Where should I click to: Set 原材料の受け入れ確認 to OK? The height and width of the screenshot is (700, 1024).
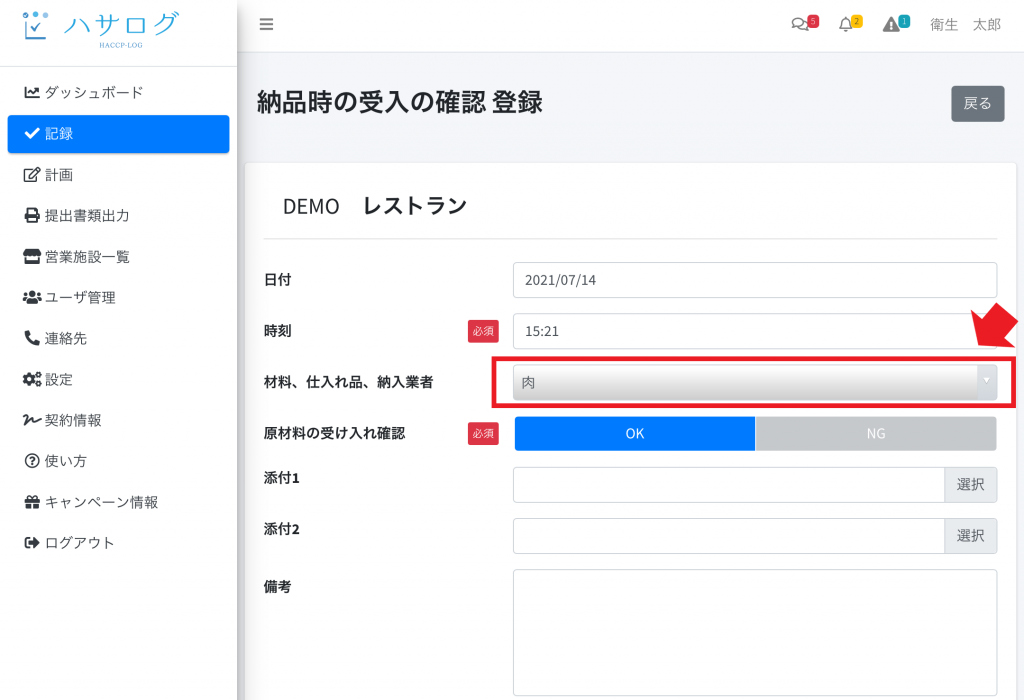(x=635, y=434)
